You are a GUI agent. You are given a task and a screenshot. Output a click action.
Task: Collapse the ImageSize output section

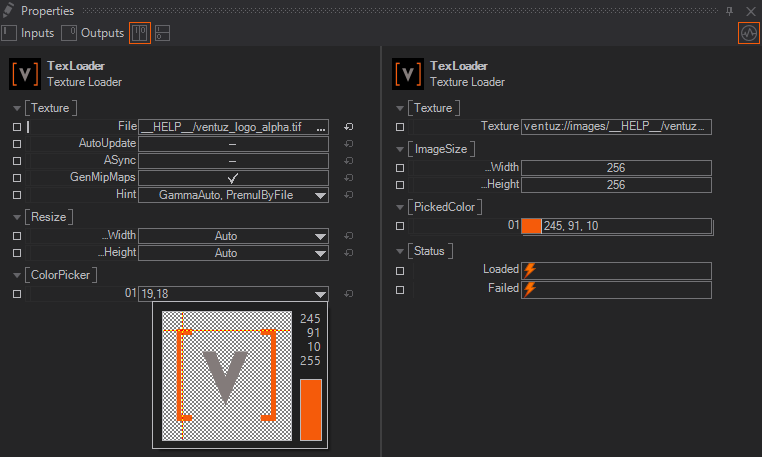[x=400, y=148]
